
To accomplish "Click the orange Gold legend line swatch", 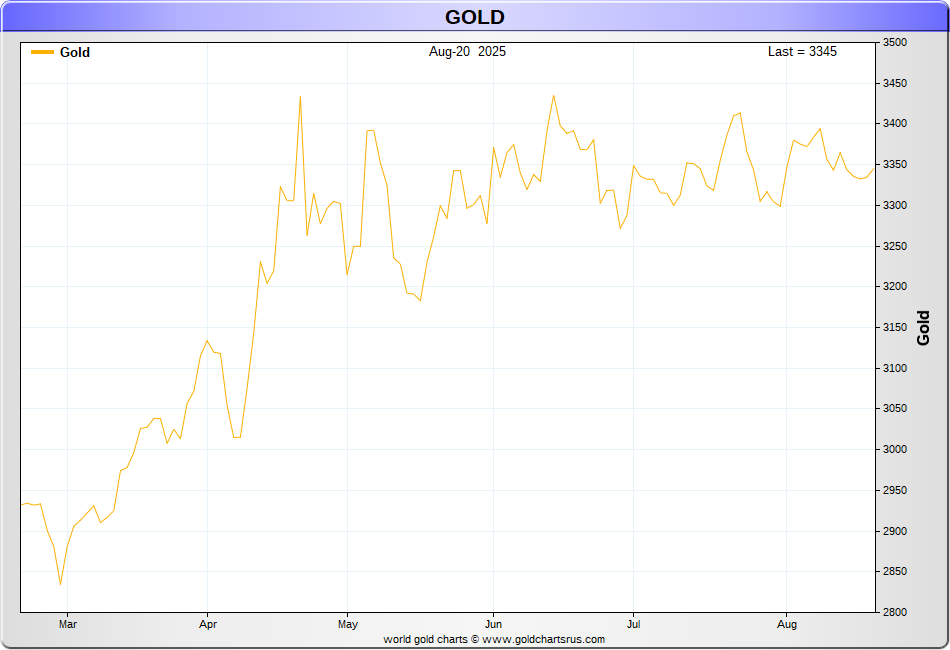I will point(42,52).
